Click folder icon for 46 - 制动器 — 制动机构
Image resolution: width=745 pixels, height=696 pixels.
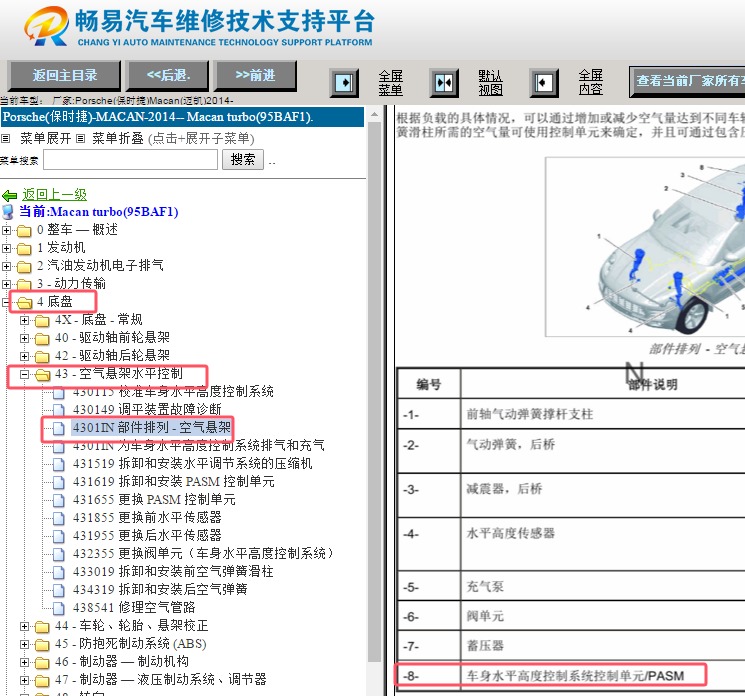tap(42, 663)
